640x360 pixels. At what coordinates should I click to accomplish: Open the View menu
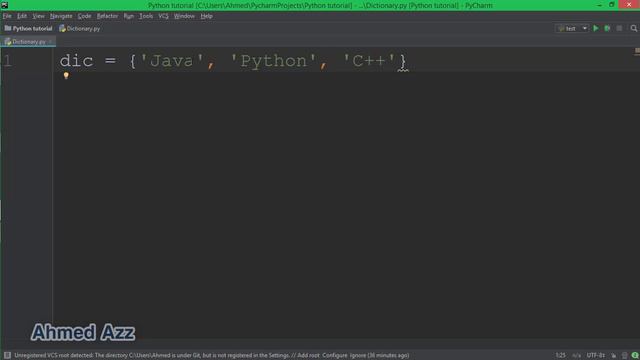coord(38,16)
